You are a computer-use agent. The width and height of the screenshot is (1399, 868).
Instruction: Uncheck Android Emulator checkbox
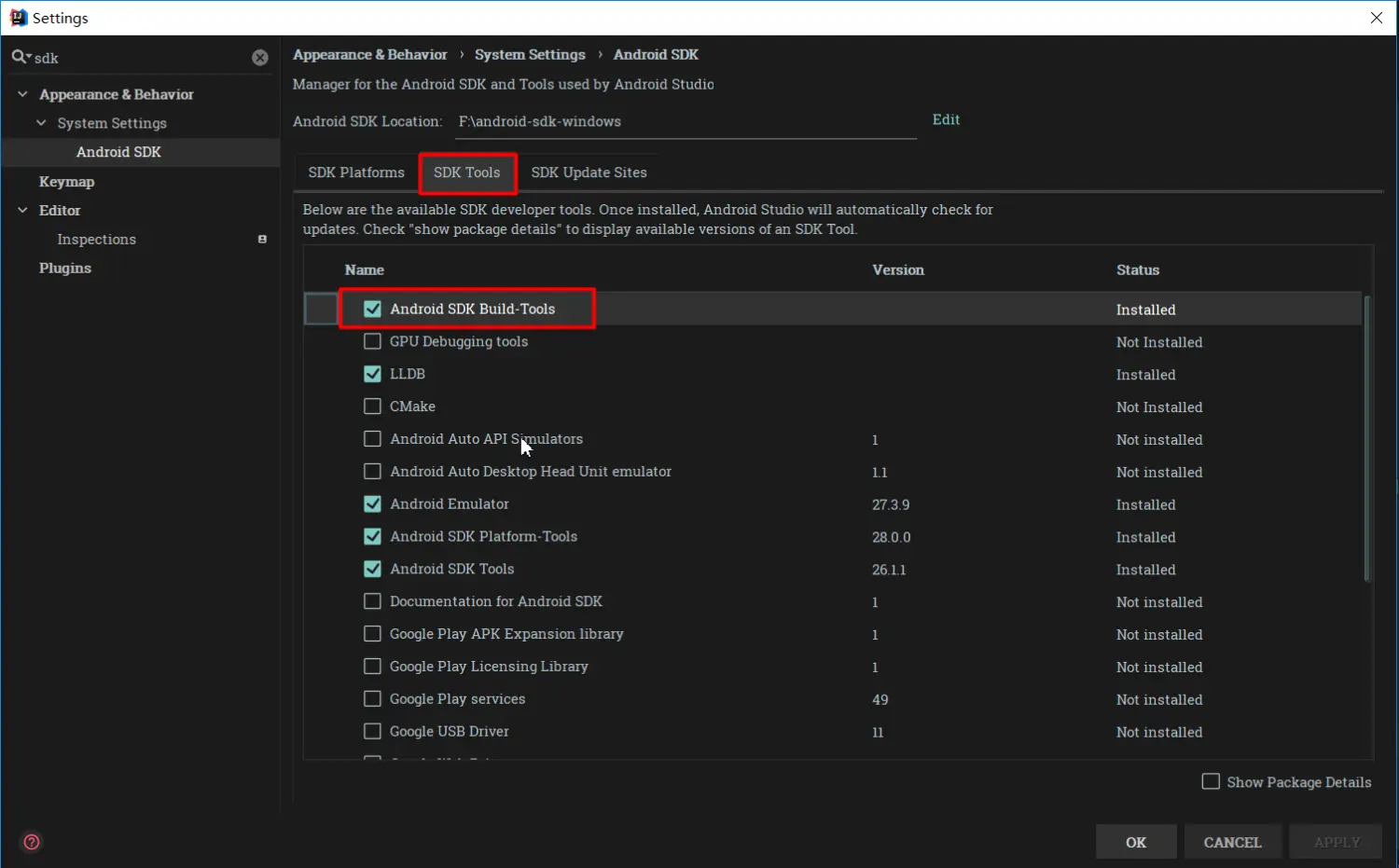(372, 504)
